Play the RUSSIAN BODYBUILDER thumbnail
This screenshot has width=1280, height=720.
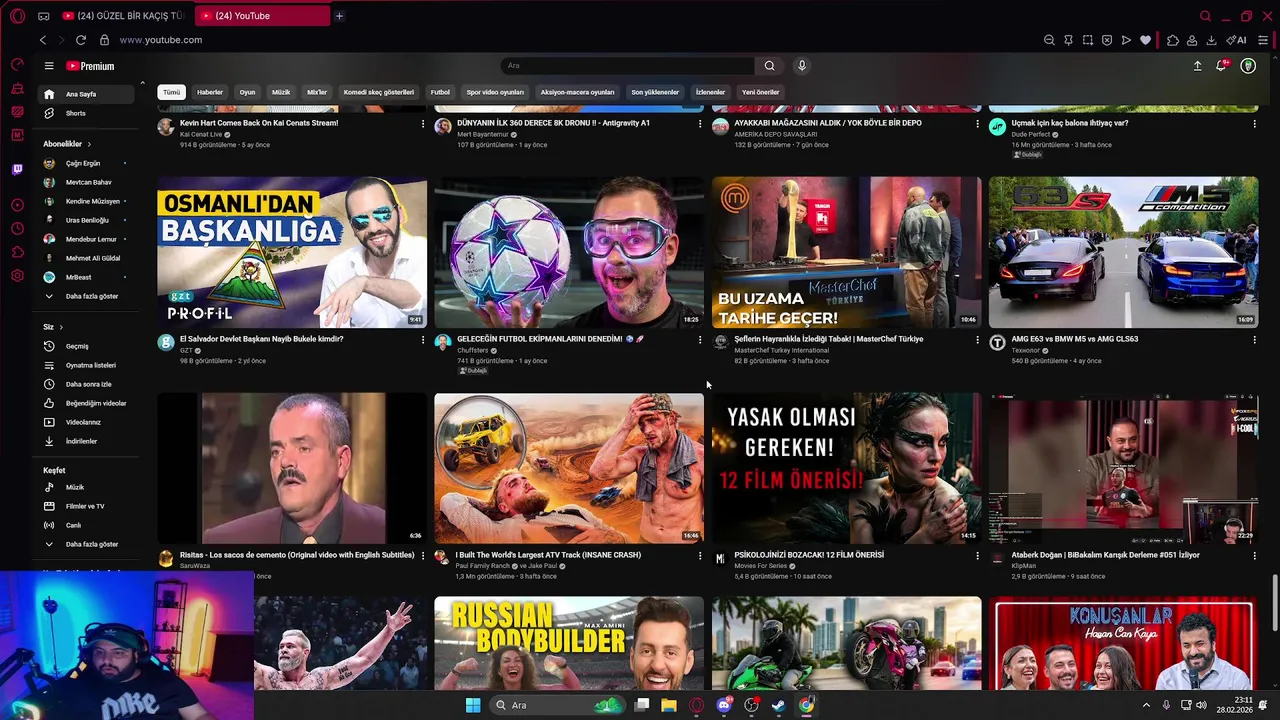click(x=569, y=643)
